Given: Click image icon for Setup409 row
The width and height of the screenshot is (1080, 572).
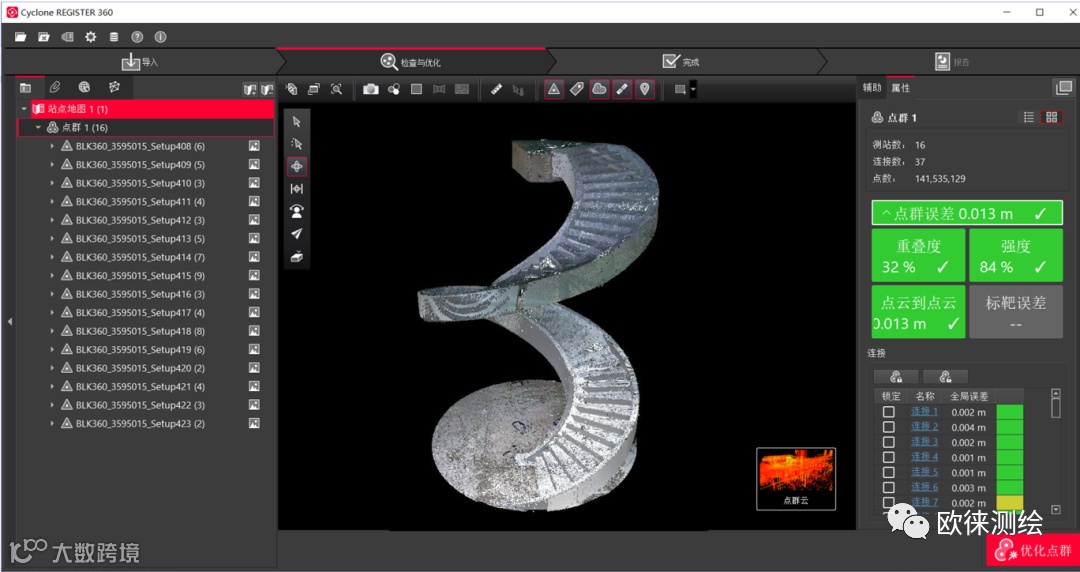Looking at the screenshot, I should click(254, 165).
